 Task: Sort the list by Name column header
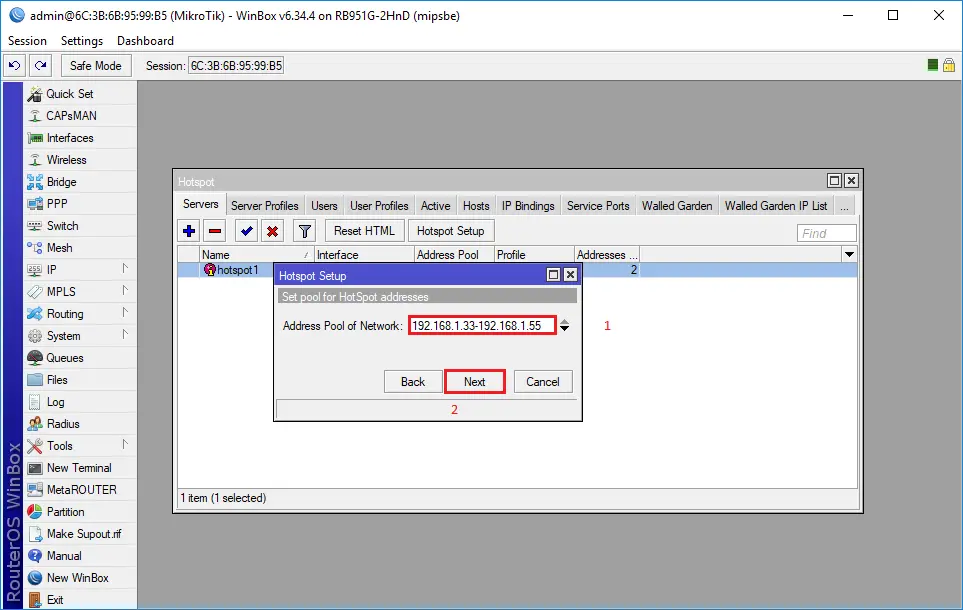click(x=257, y=255)
